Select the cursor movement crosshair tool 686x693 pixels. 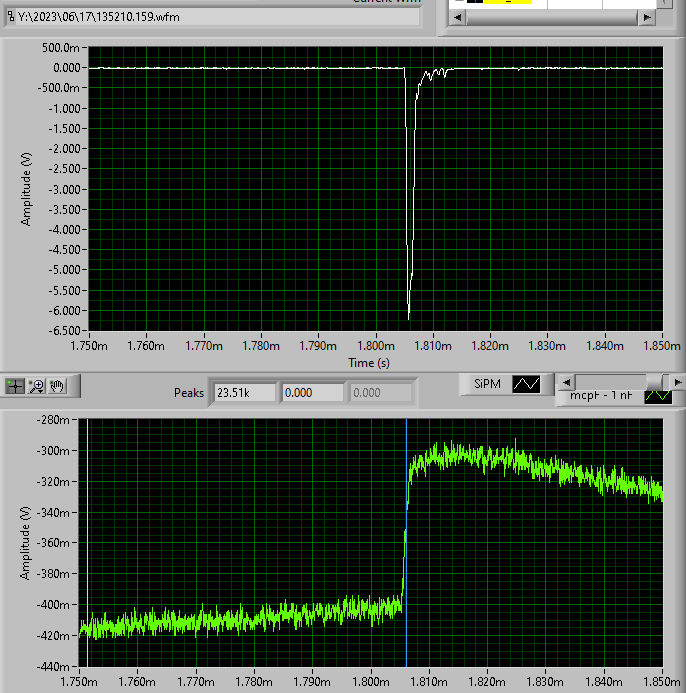15,386
